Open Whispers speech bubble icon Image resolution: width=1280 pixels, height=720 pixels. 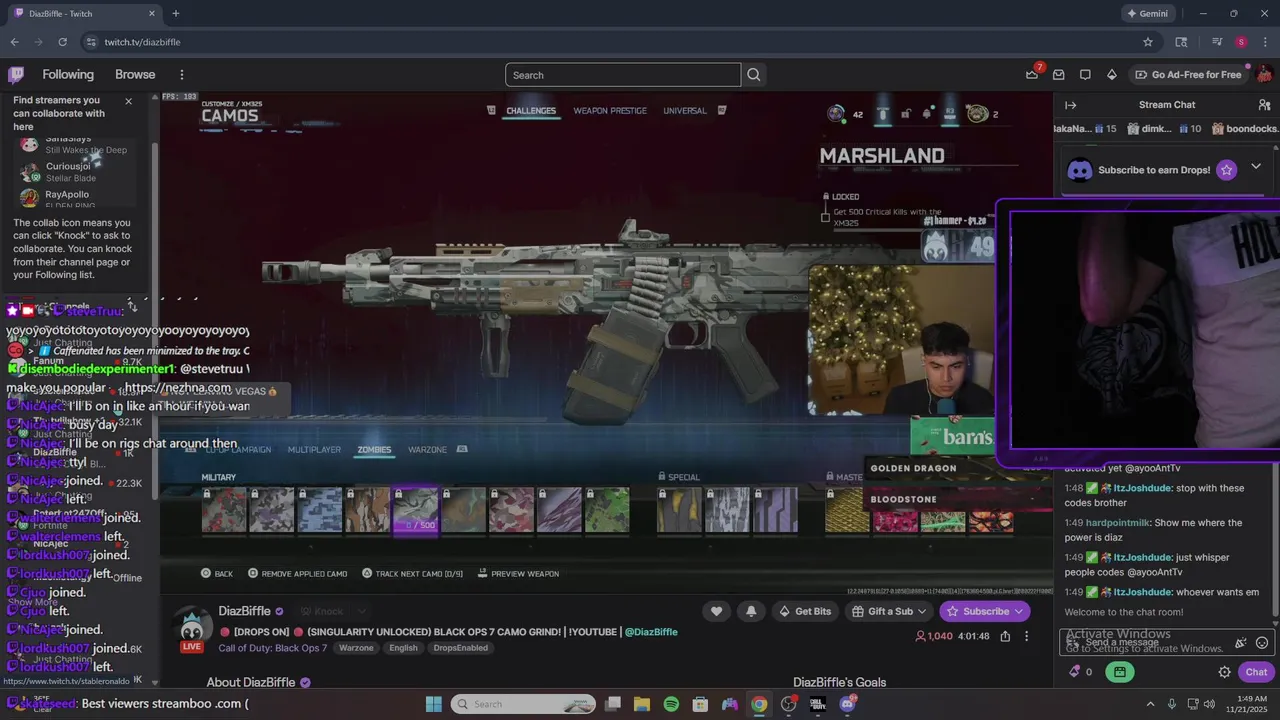tap(1085, 74)
